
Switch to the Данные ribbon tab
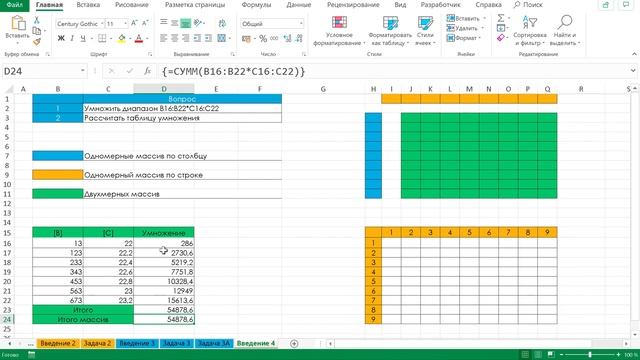pos(299,5)
